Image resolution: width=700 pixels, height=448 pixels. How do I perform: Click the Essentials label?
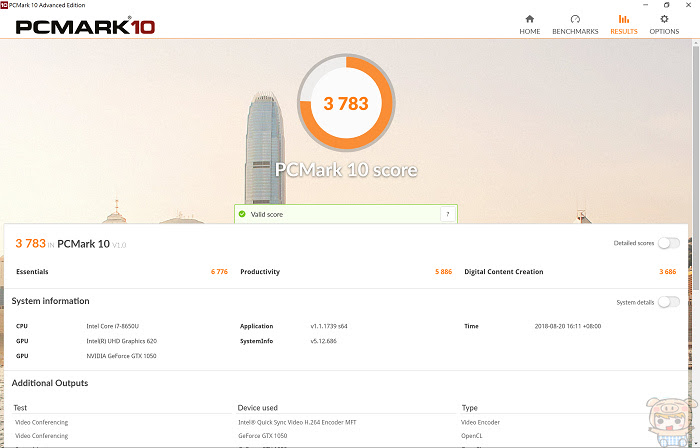click(32, 272)
